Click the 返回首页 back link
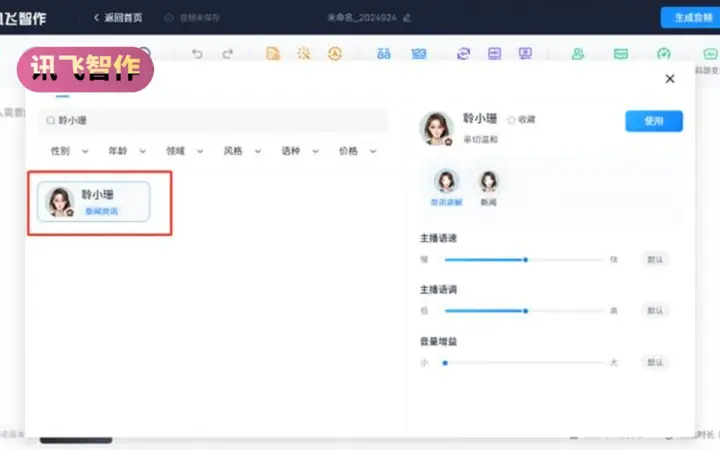720x450 pixels. [118, 18]
